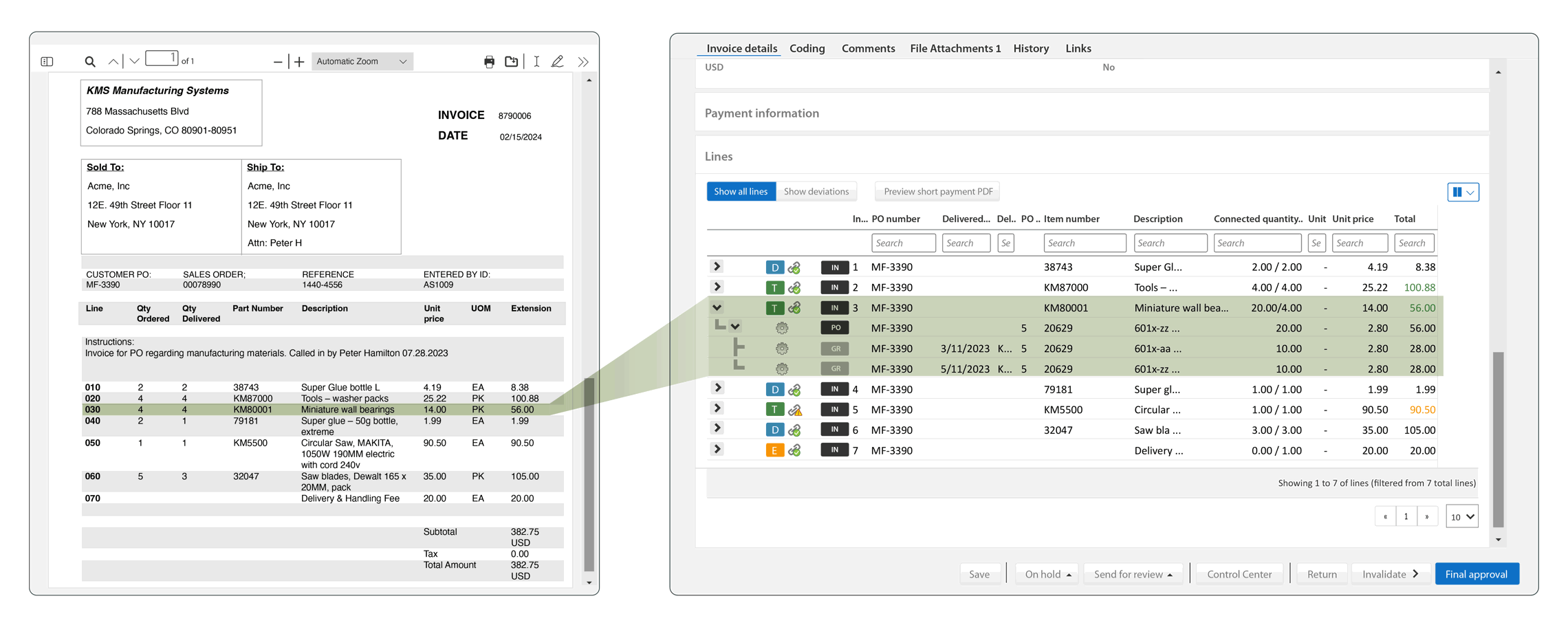Open the Automatic Zoom dropdown

[362, 61]
